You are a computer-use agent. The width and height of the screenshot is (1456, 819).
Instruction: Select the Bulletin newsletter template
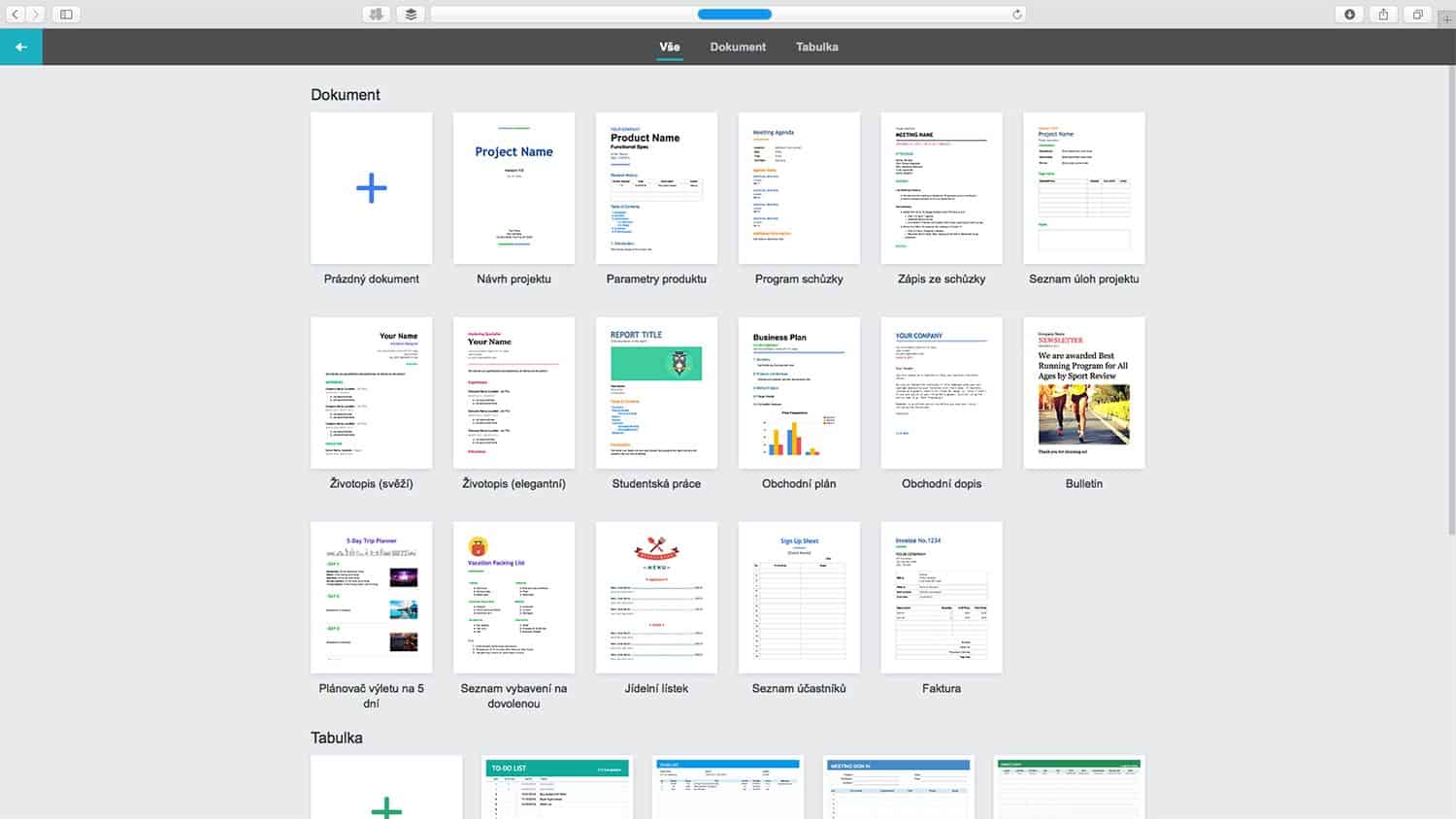tap(1083, 393)
